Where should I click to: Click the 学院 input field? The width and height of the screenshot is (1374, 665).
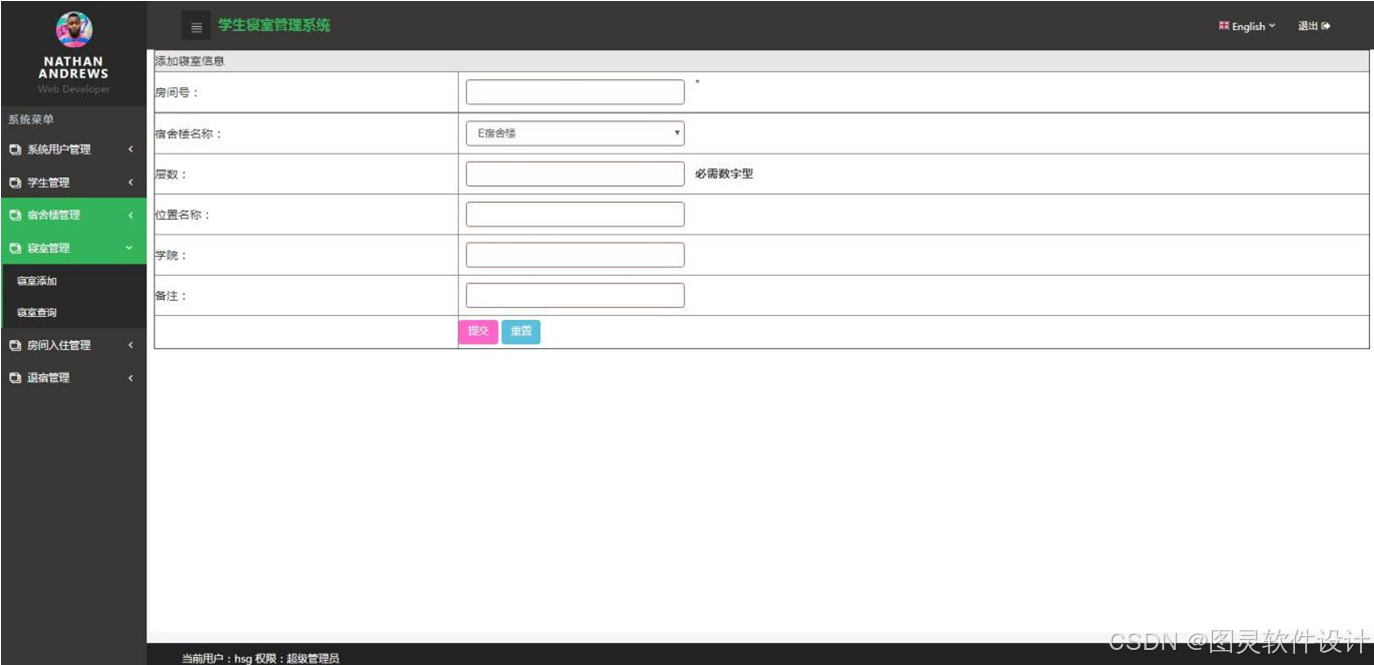tap(575, 255)
